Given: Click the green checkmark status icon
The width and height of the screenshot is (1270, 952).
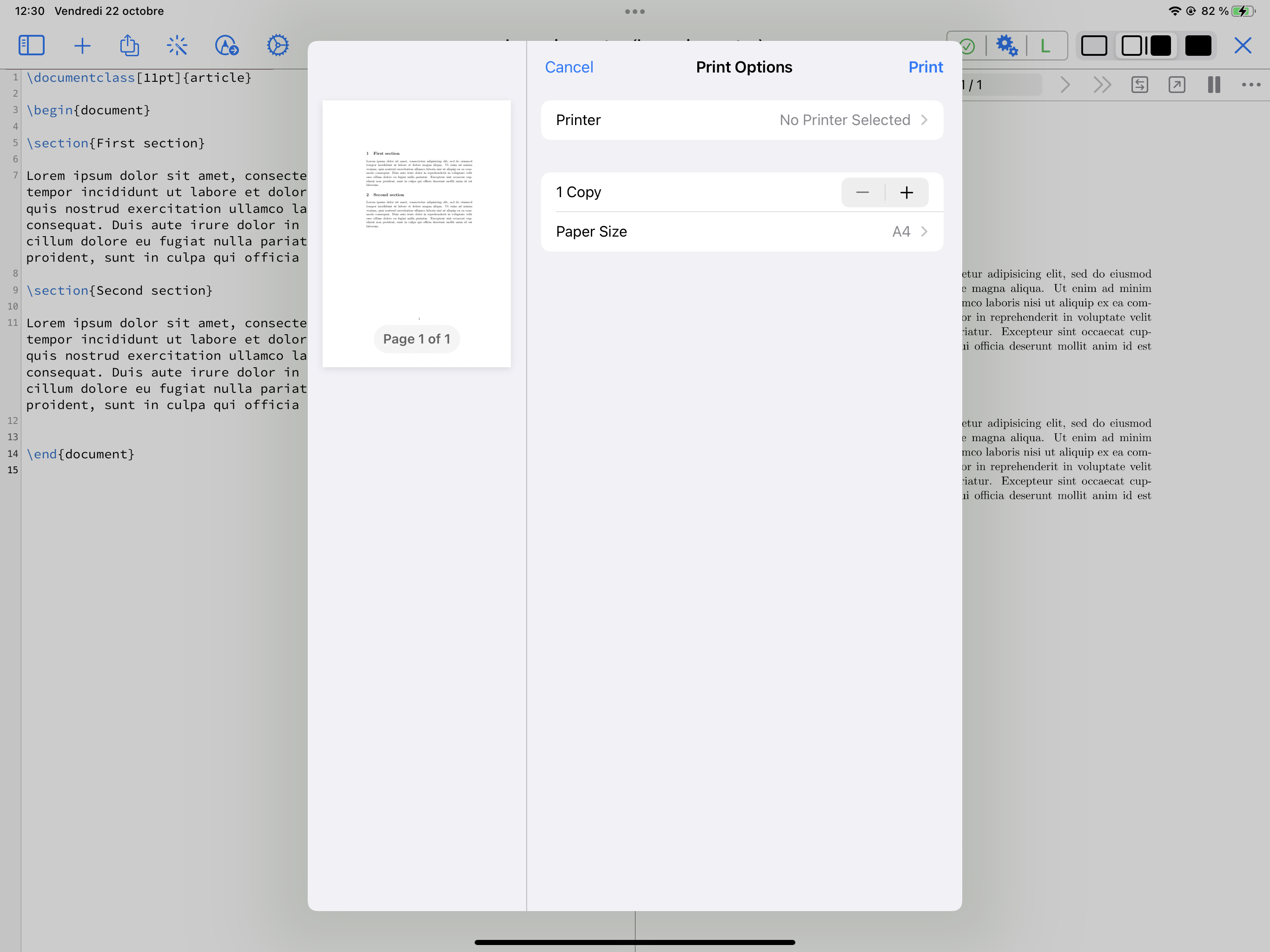Looking at the screenshot, I should click(x=967, y=46).
